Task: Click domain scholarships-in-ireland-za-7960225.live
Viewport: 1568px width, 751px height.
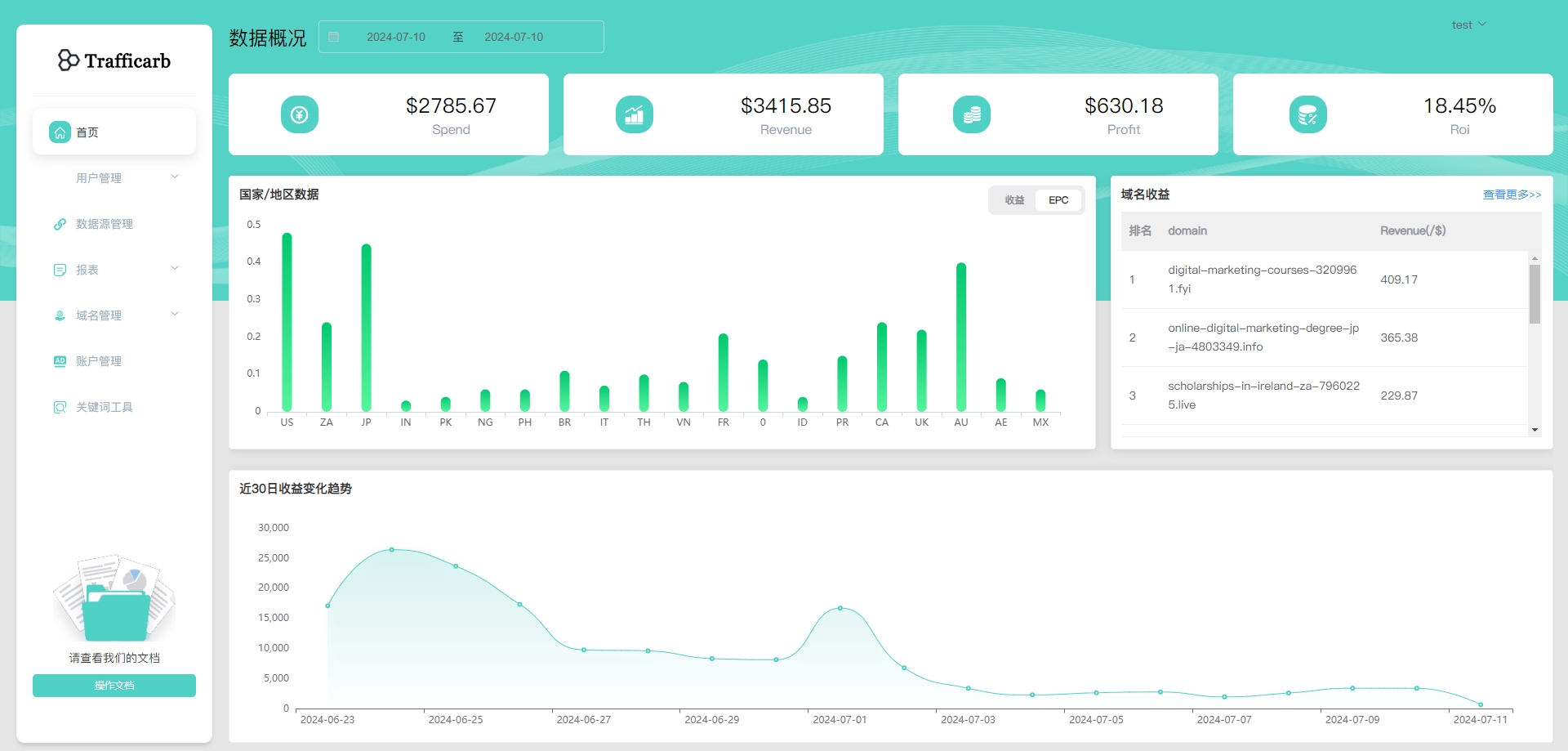Action: (x=1264, y=396)
